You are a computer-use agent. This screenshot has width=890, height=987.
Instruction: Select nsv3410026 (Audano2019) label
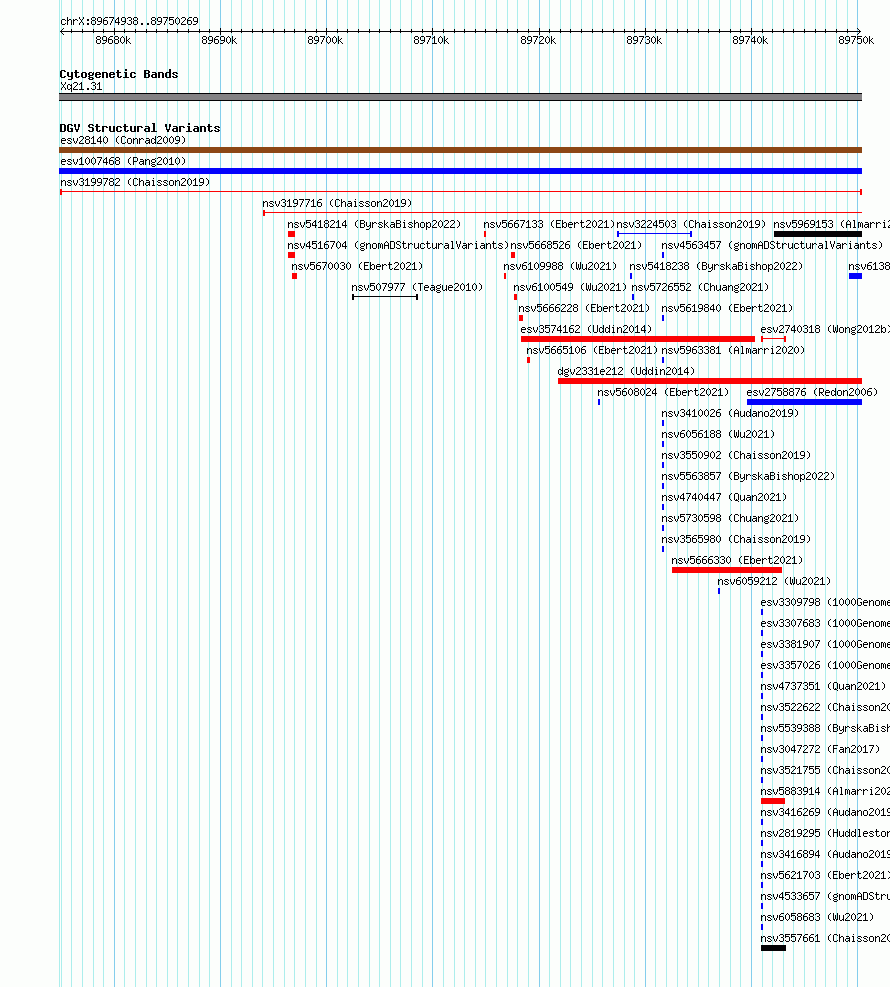pos(730,414)
